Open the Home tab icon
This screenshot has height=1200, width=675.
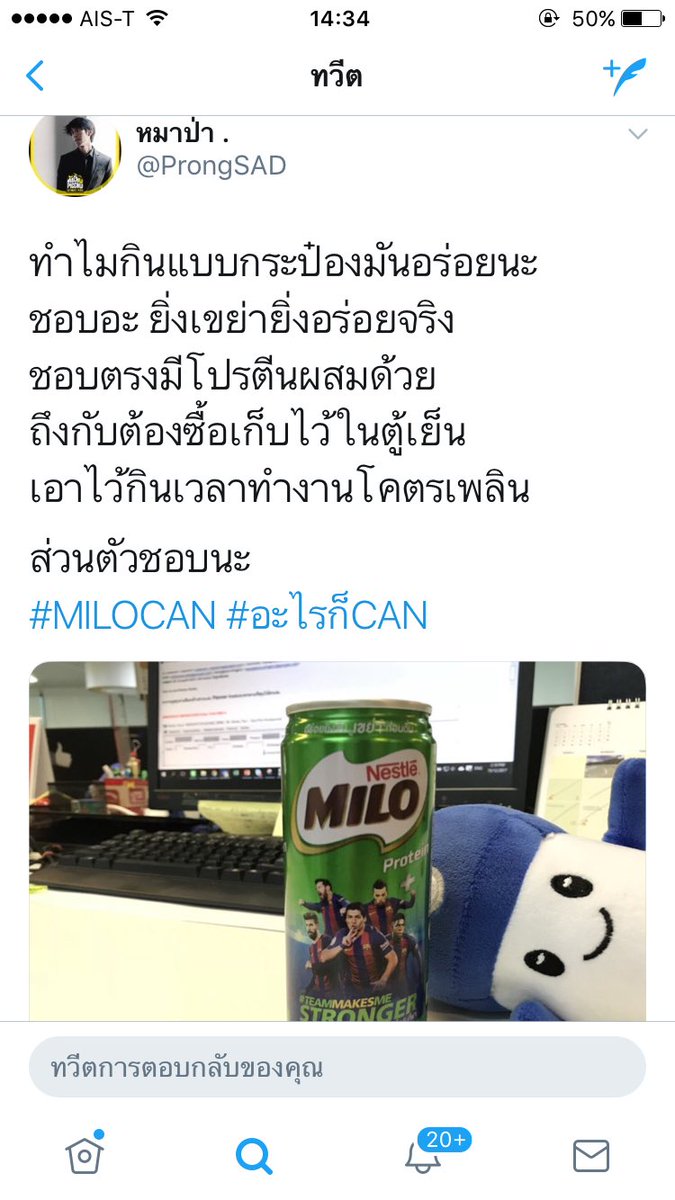click(85, 1154)
